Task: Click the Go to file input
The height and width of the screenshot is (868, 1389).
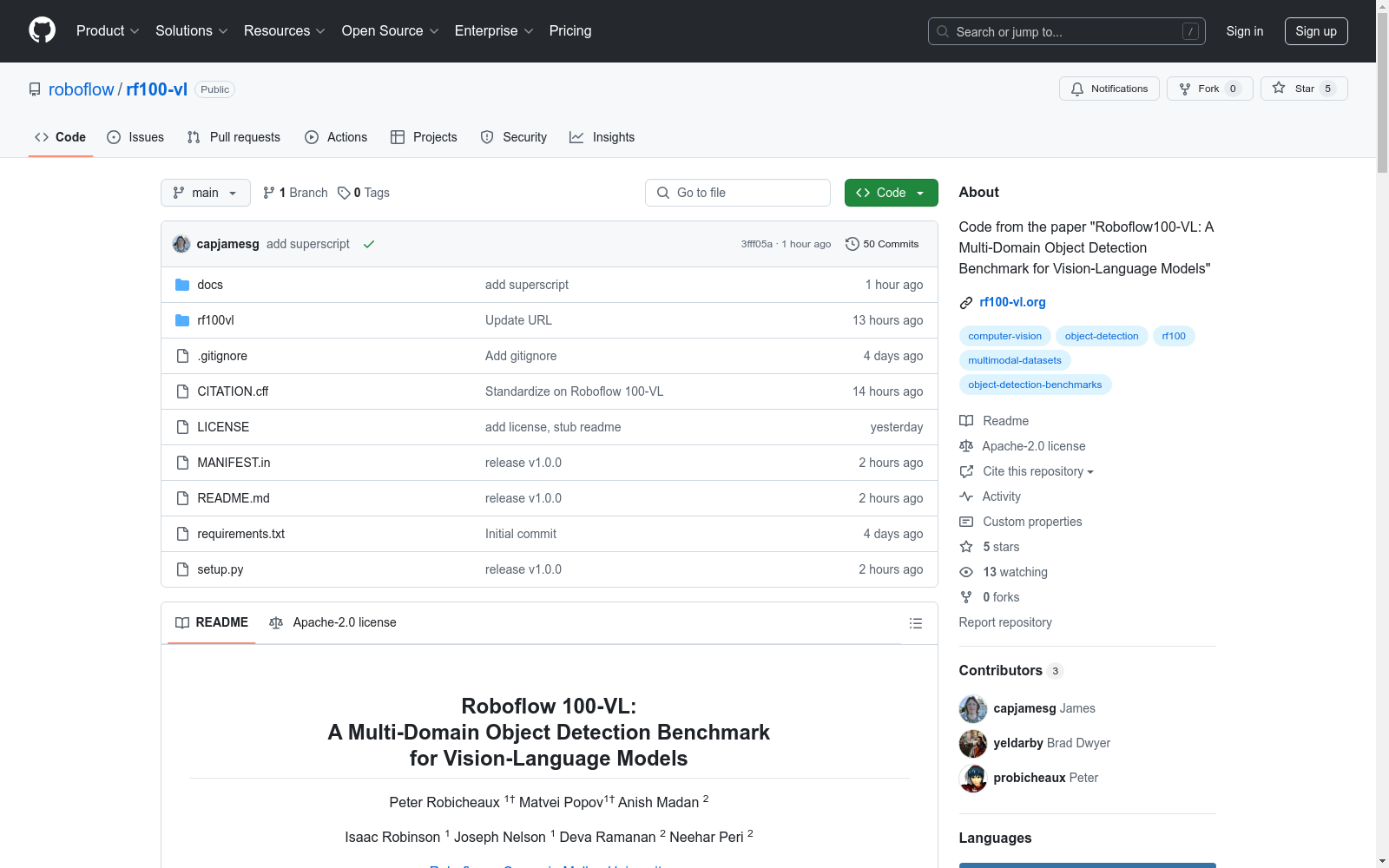Action: tap(738, 193)
